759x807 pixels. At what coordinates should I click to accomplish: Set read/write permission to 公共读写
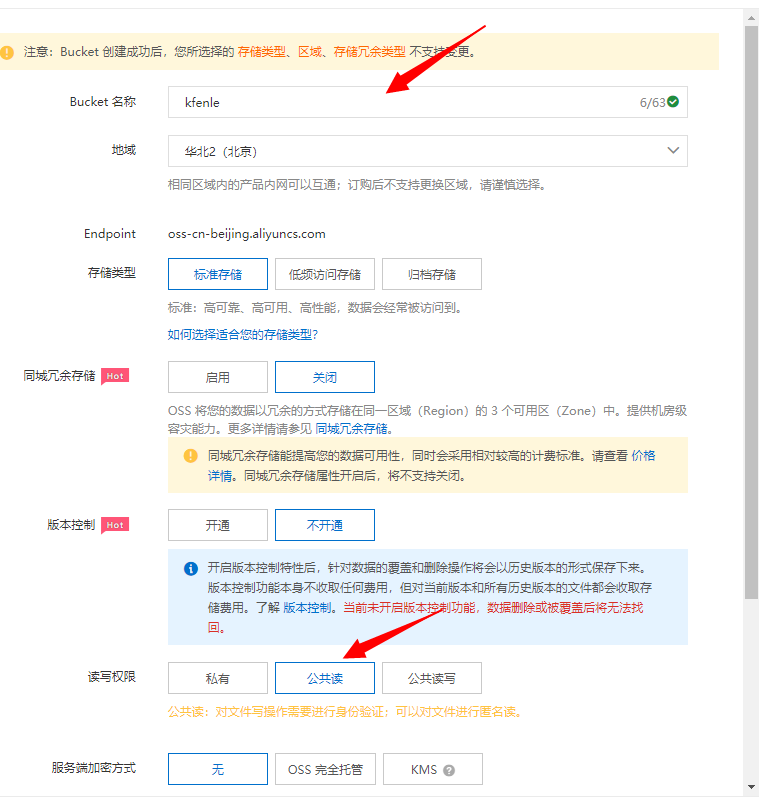click(432, 678)
